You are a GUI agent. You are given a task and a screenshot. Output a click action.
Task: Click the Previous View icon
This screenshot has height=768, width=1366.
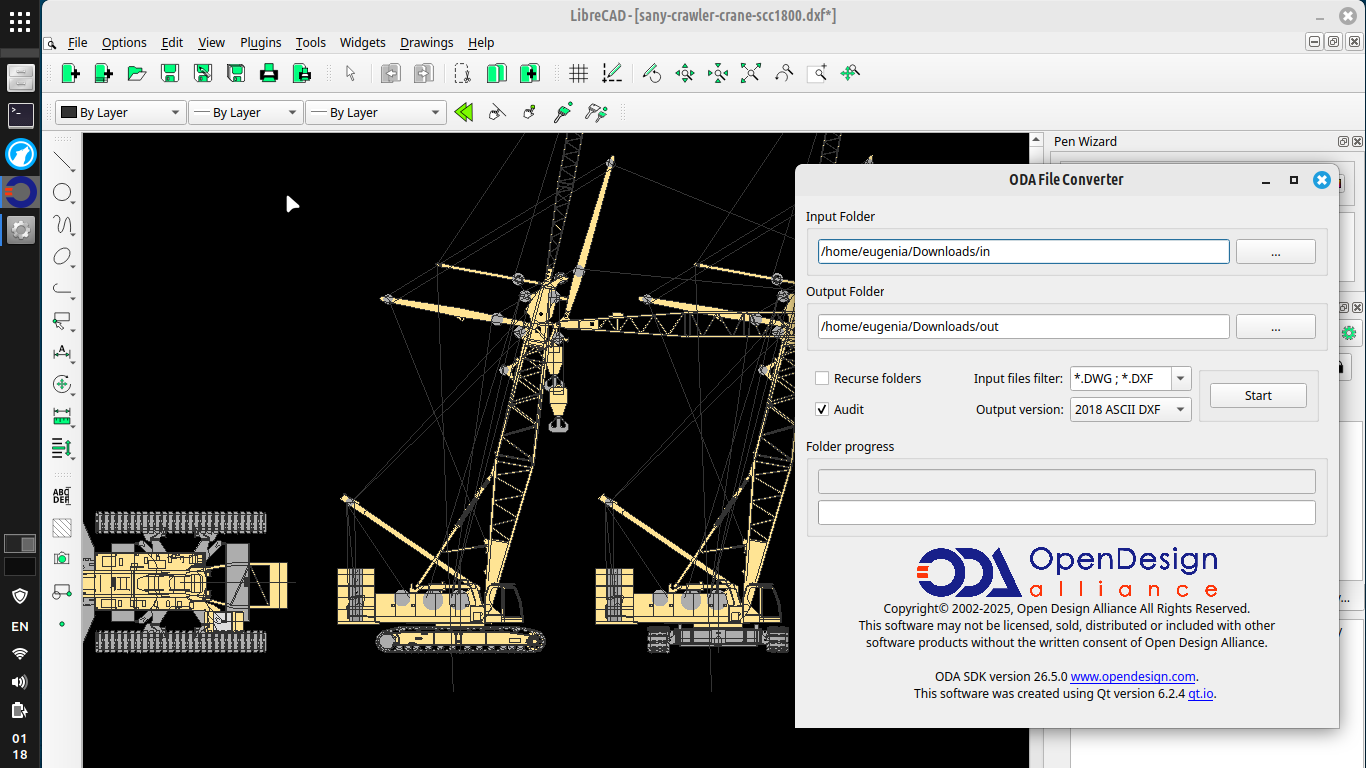(x=784, y=73)
